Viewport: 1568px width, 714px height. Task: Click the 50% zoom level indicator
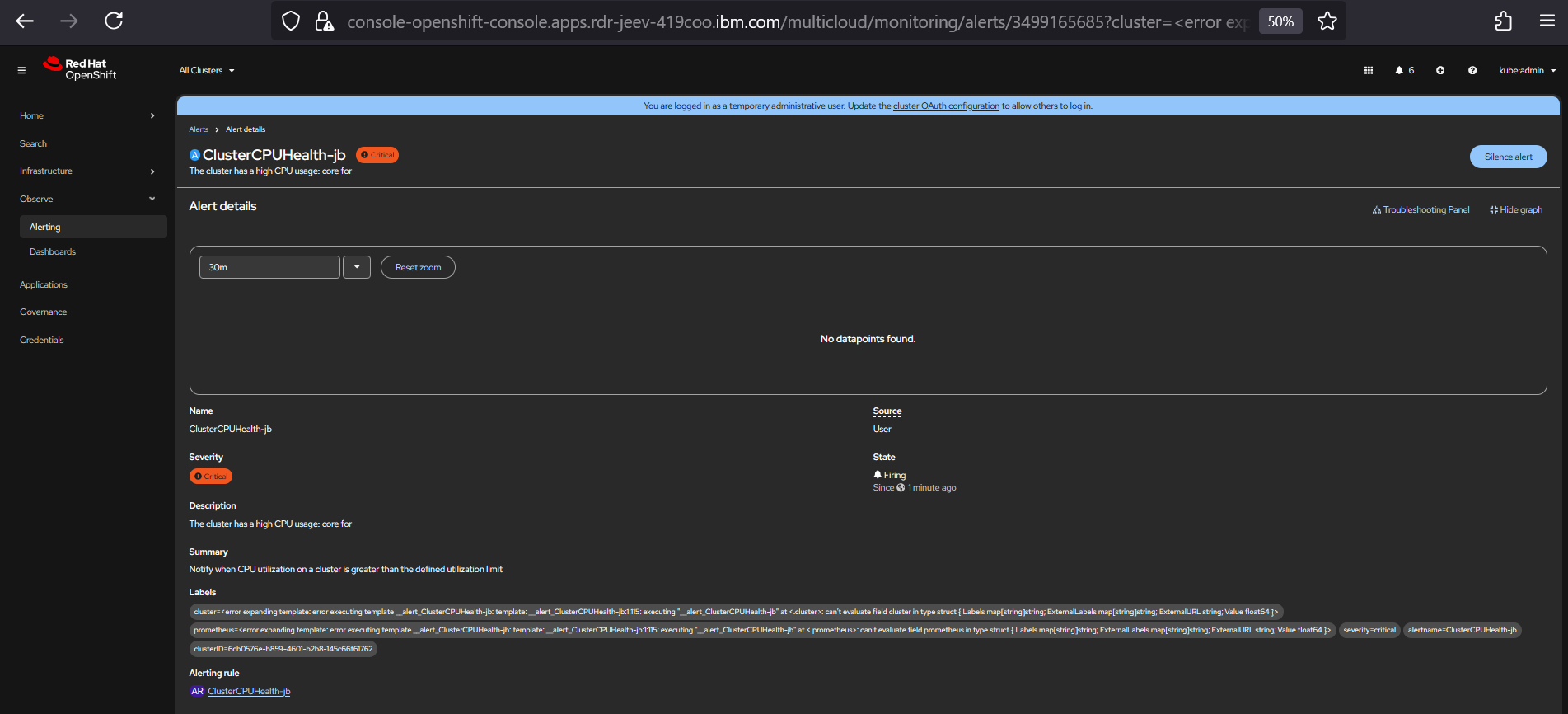tap(1280, 21)
